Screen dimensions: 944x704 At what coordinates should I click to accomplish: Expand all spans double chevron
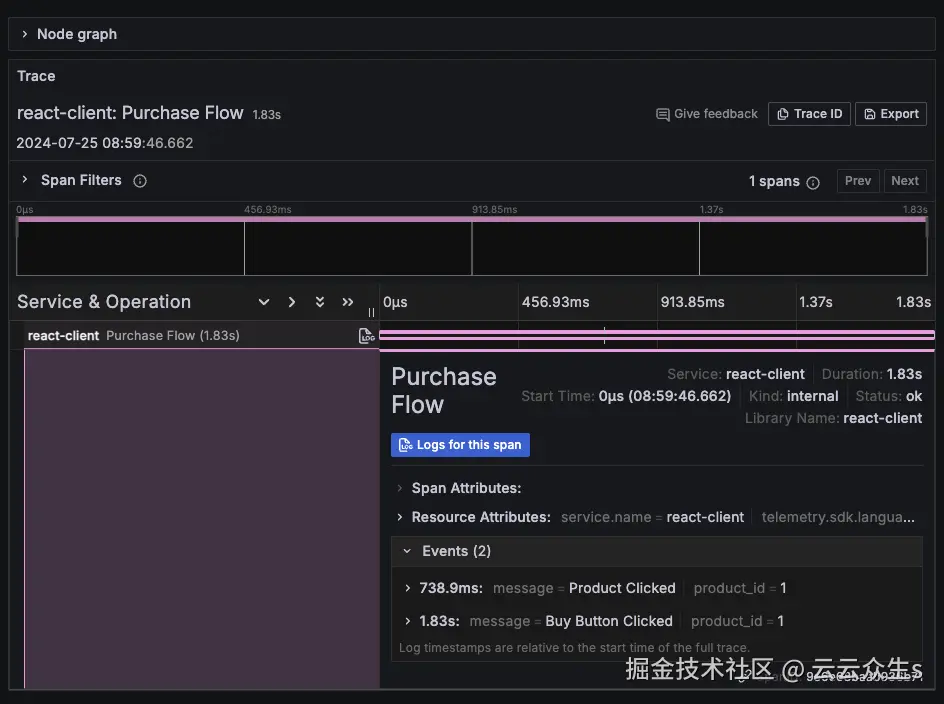[x=320, y=302]
